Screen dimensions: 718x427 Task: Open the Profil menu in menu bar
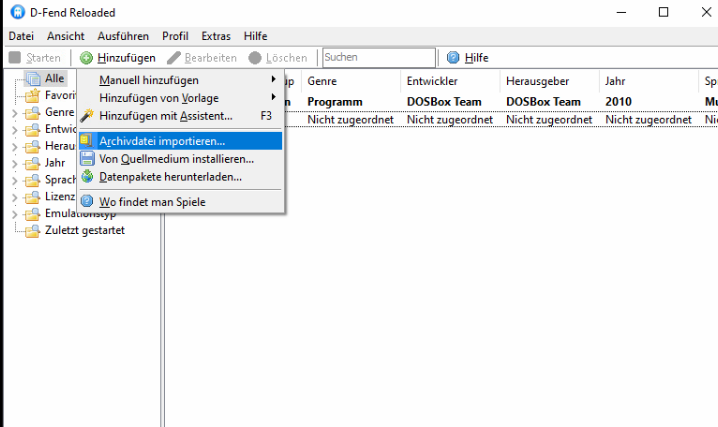pos(175,36)
